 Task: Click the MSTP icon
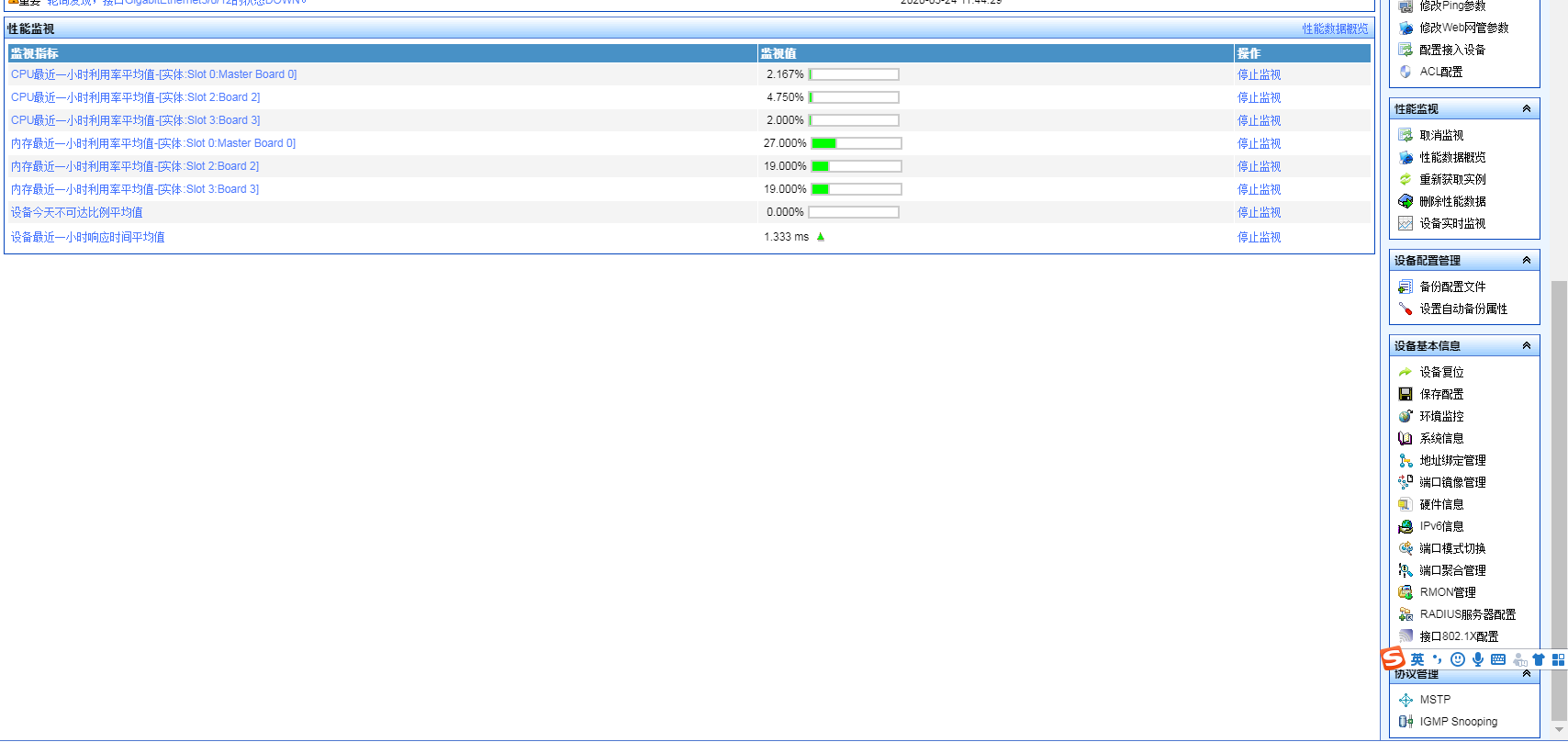pos(1405,700)
